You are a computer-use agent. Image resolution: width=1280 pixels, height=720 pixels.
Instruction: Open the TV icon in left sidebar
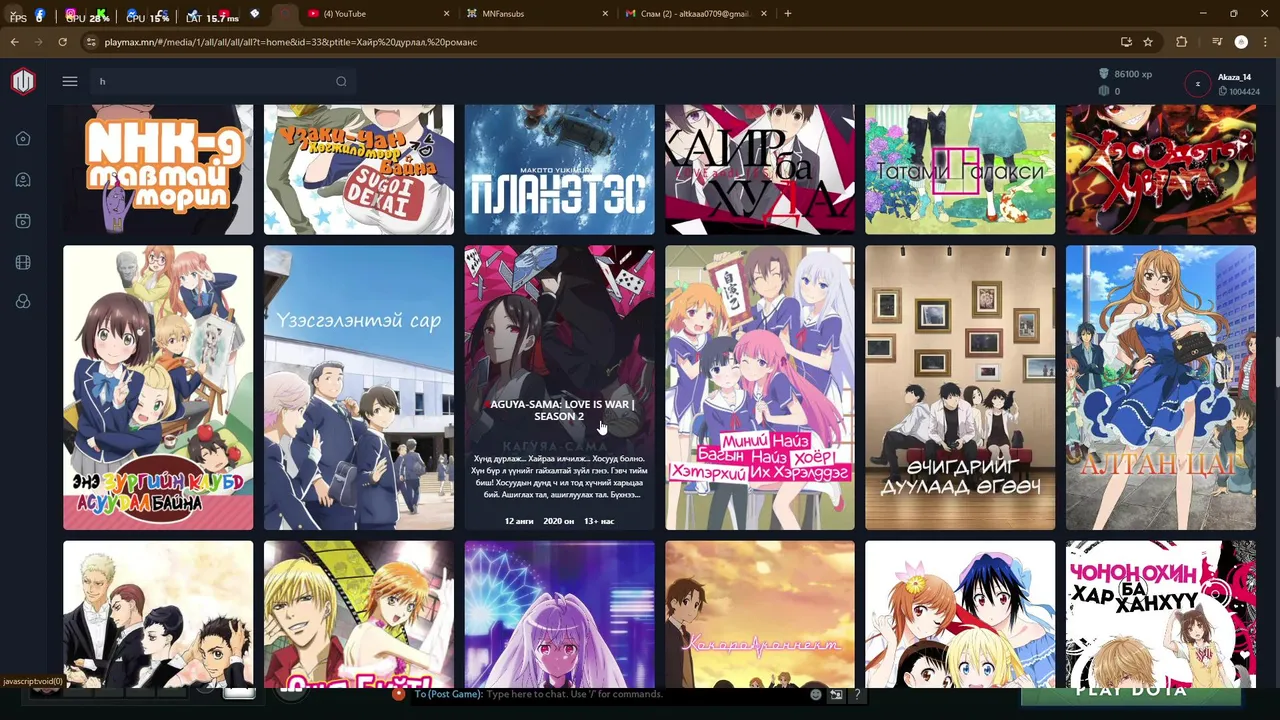[23, 221]
